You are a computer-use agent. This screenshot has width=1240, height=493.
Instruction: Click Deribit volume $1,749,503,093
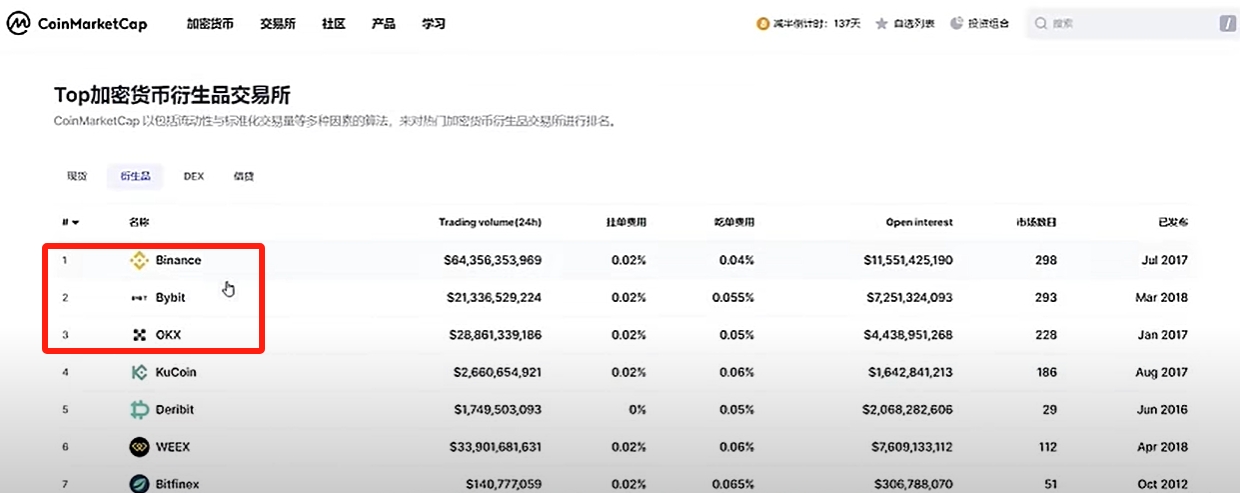(497, 410)
